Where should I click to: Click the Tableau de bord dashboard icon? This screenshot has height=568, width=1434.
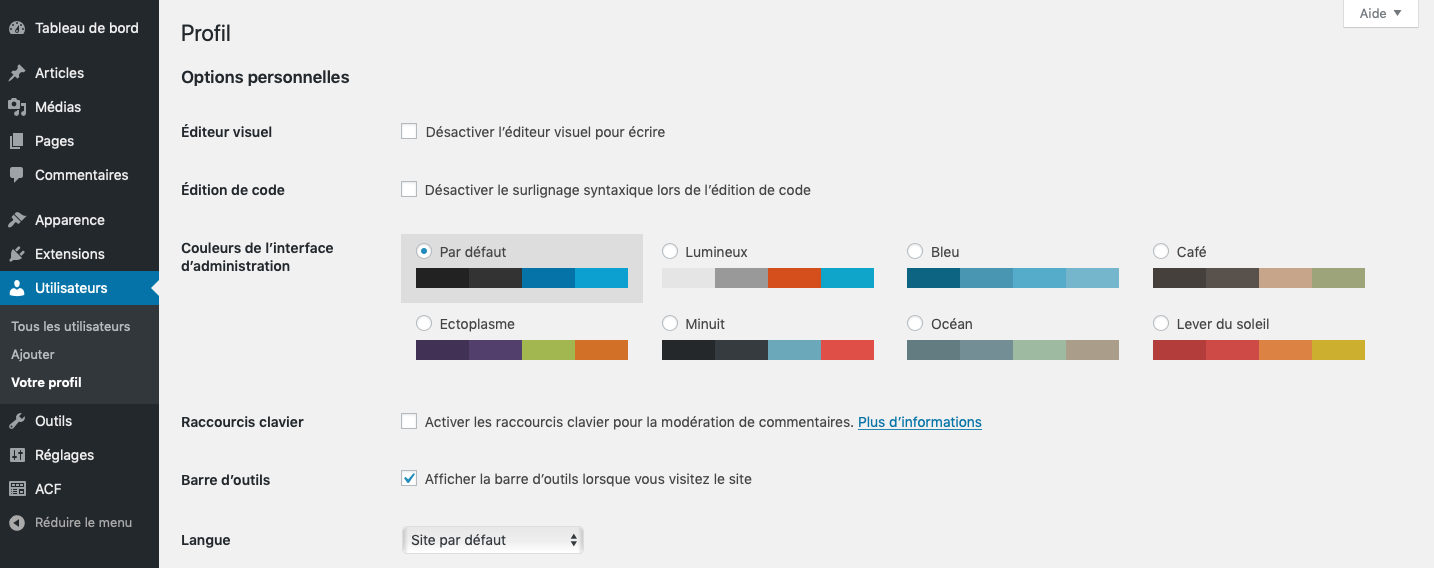click(x=17, y=28)
